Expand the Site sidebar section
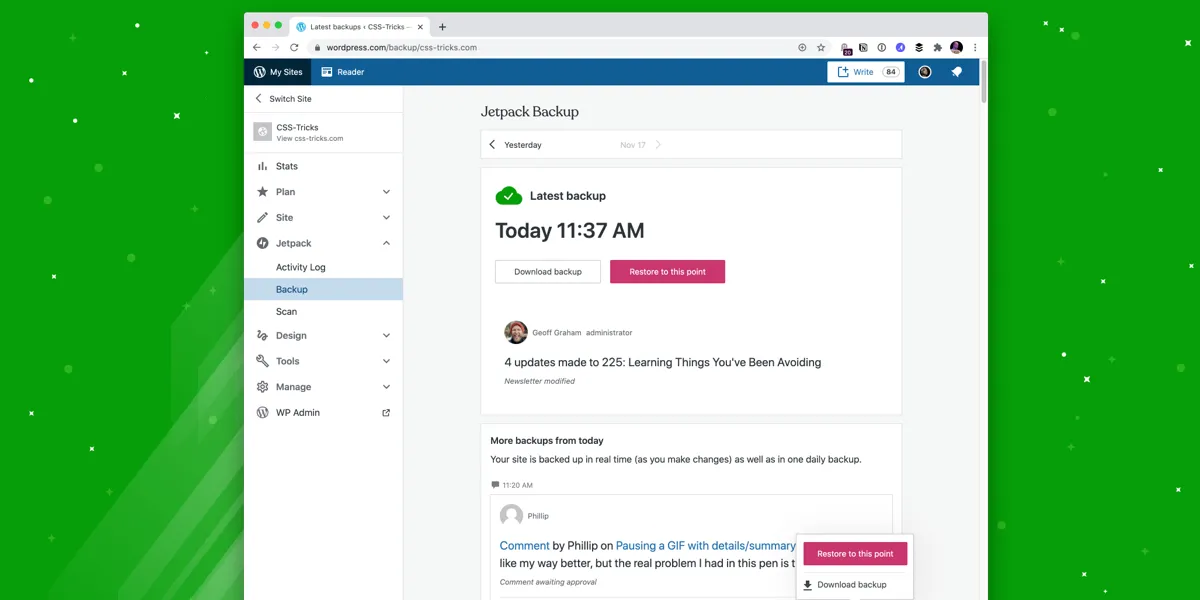The image size is (1200, 600). (323, 217)
